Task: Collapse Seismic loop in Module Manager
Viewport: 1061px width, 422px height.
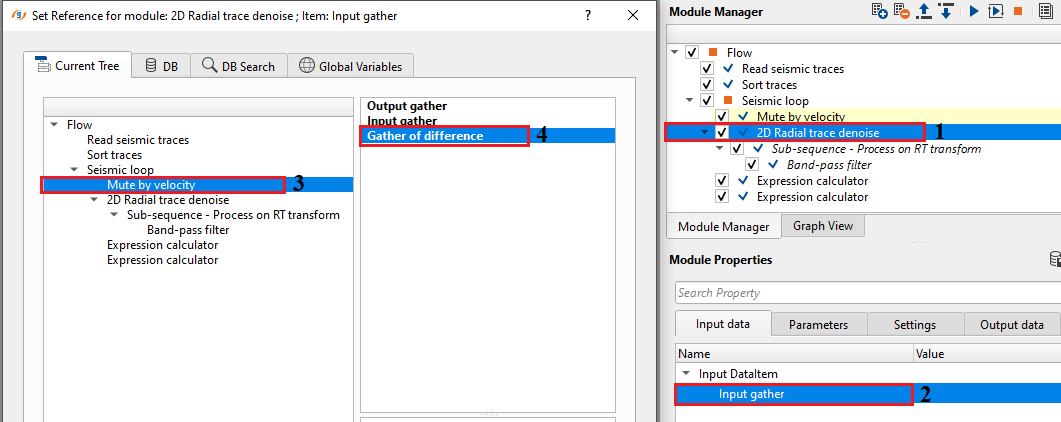Action: (691, 101)
